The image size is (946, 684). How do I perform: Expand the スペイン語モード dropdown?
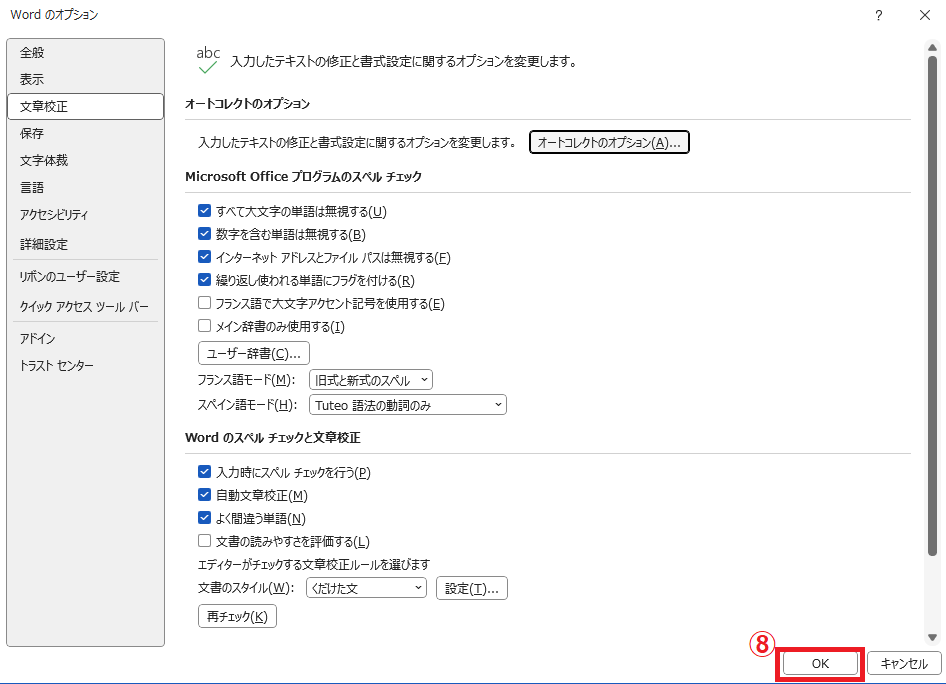[407, 405]
